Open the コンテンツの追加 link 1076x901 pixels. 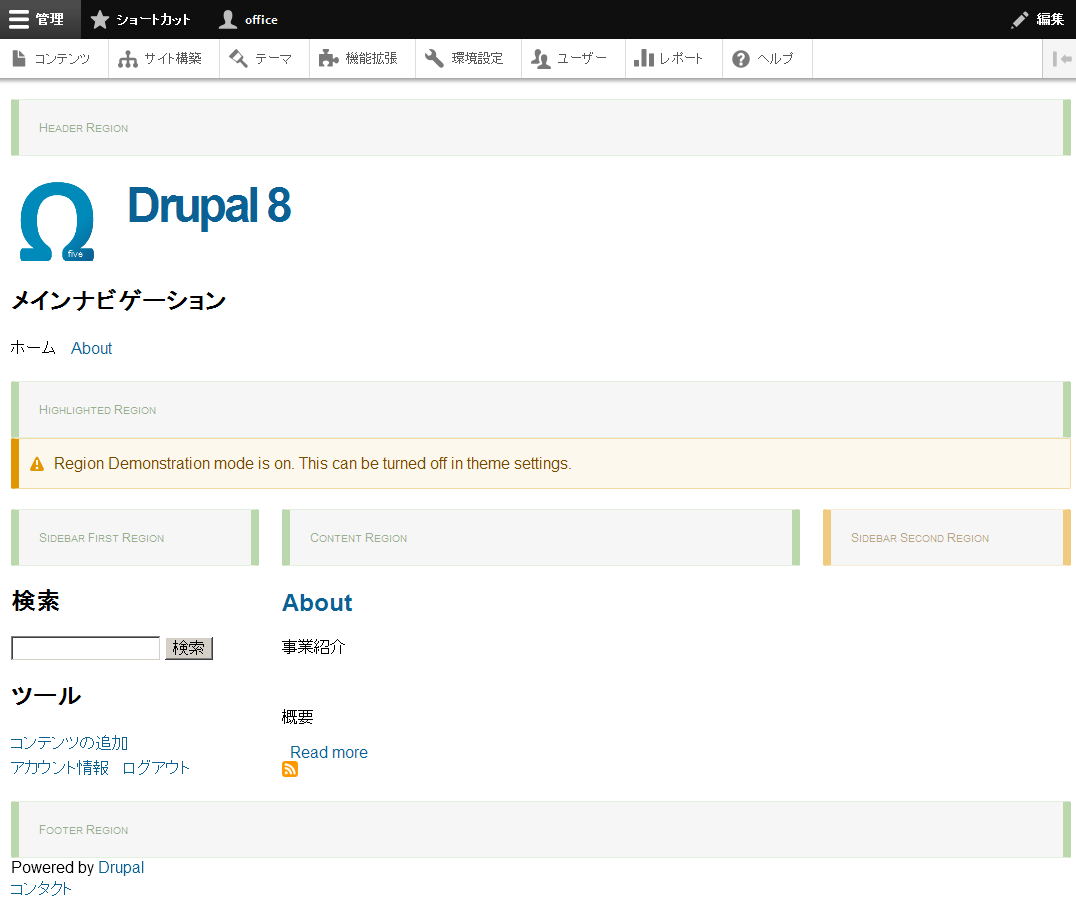69,743
